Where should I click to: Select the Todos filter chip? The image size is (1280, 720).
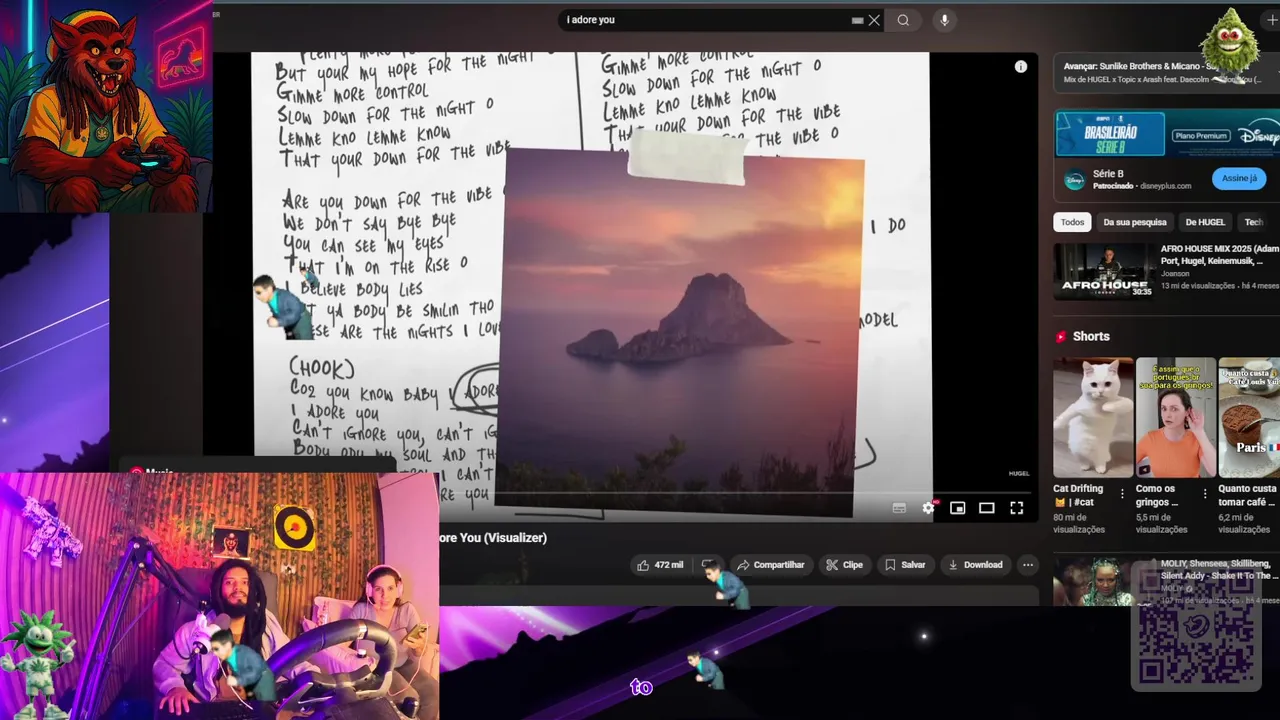(x=1072, y=222)
